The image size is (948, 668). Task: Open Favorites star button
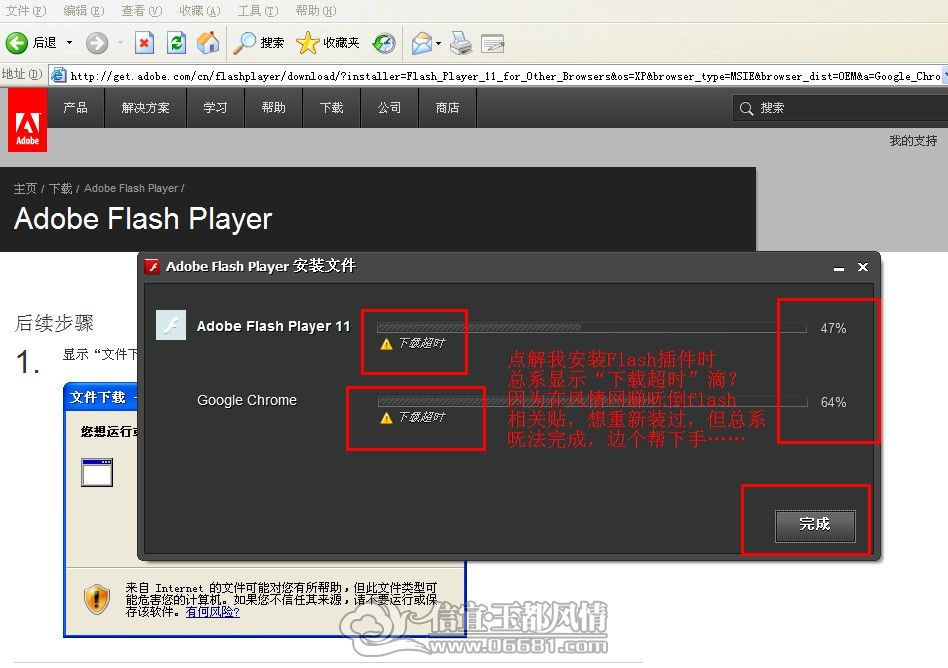(328, 43)
